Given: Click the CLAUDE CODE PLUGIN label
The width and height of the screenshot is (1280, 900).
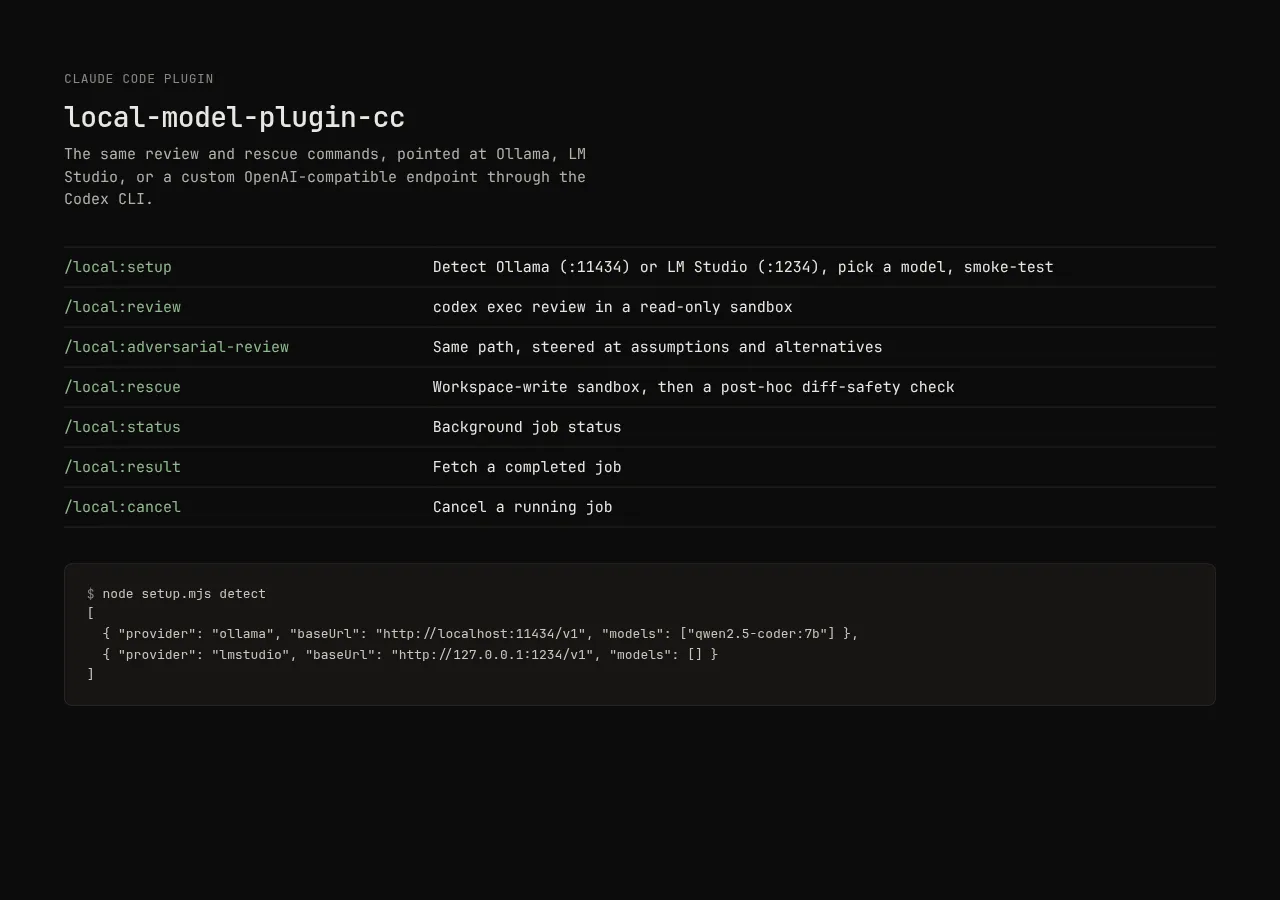Looking at the screenshot, I should point(139,79).
